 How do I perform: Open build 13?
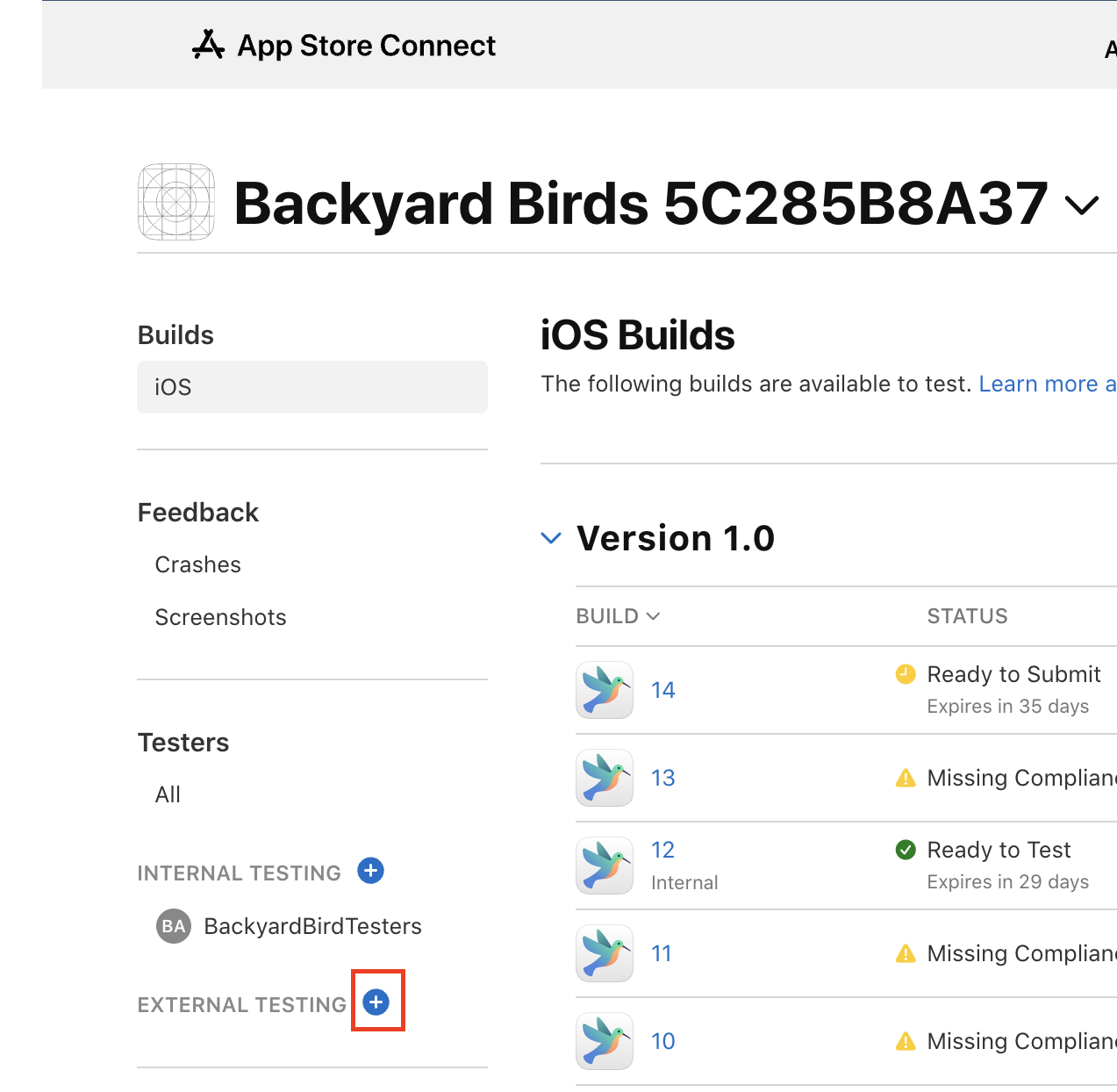coord(663,778)
